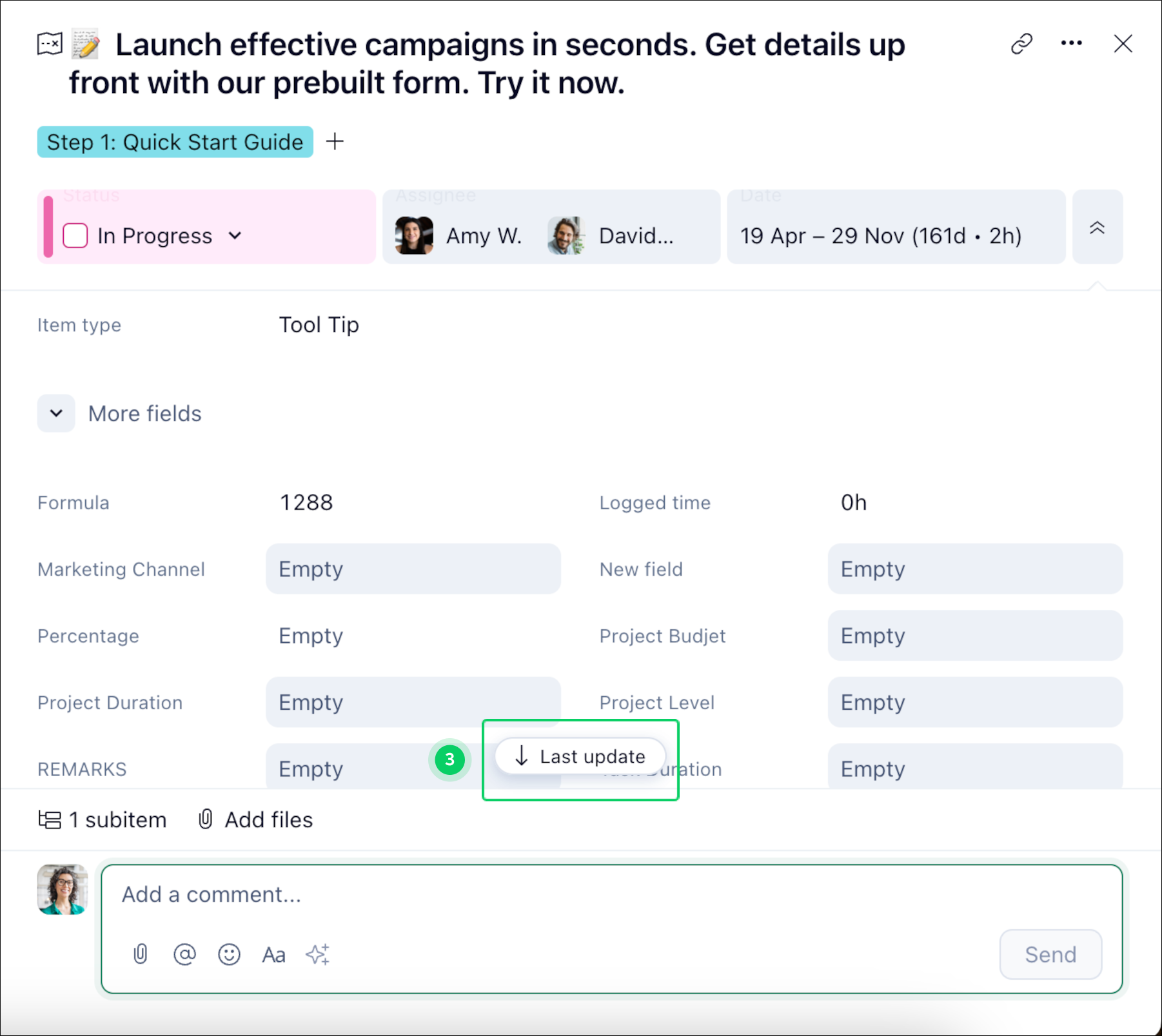Click the Send comment button
Screen dimensions: 1162x1036
pyautogui.click(x=1050, y=954)
